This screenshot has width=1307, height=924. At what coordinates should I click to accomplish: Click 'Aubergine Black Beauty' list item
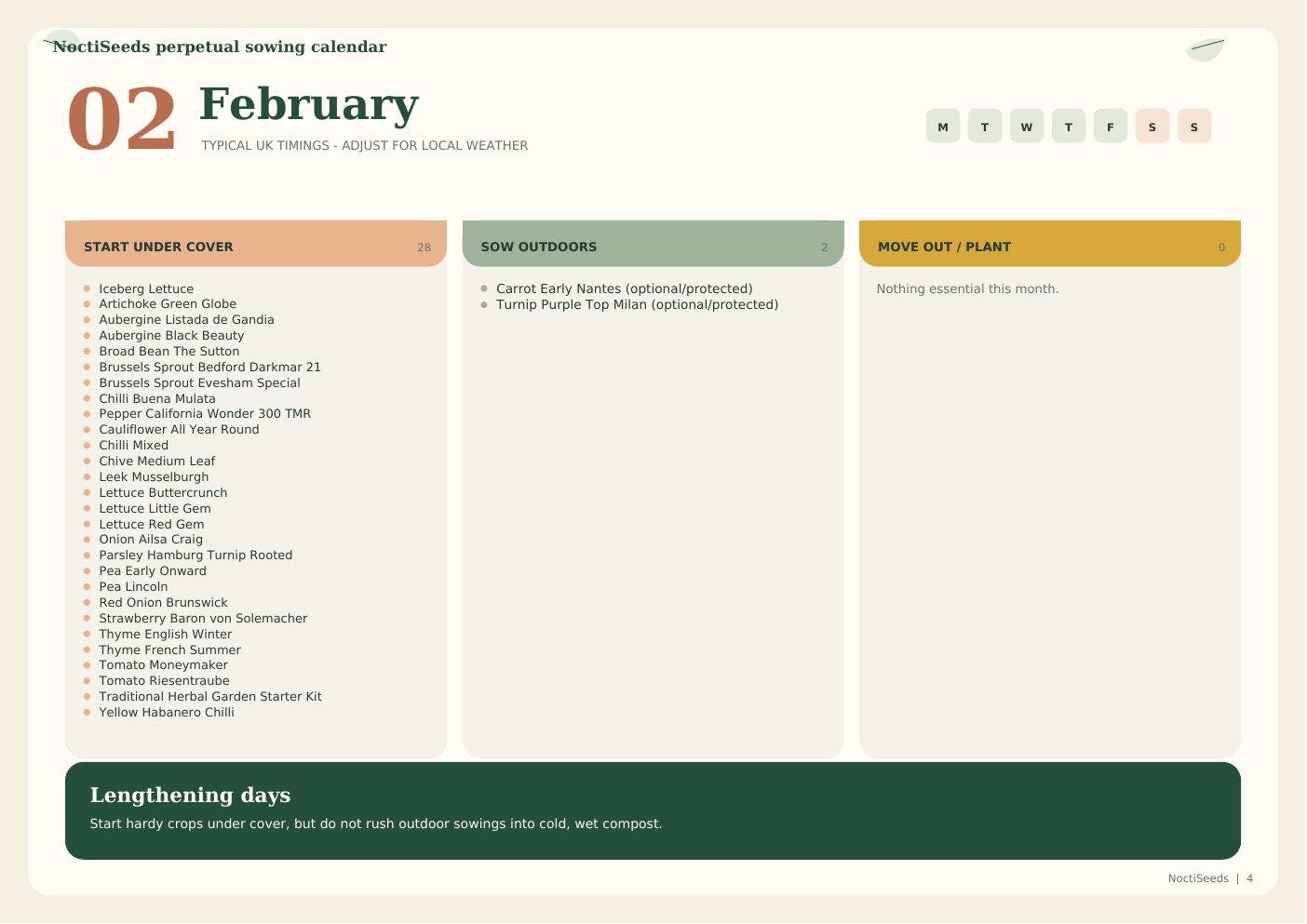[x=171, y=336]
